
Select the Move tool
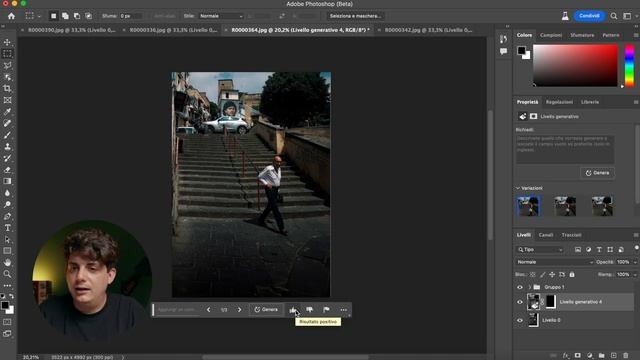coord(7,42)
